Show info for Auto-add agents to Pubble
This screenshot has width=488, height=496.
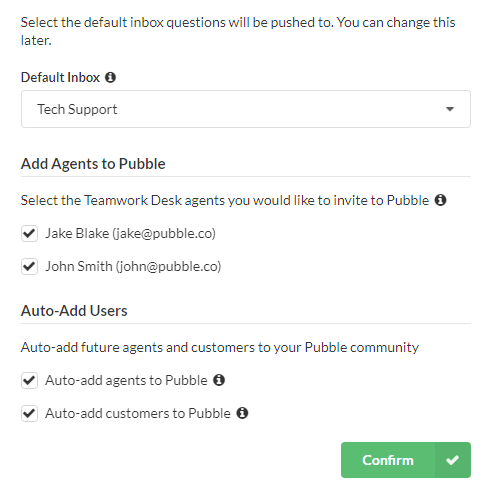219,380
